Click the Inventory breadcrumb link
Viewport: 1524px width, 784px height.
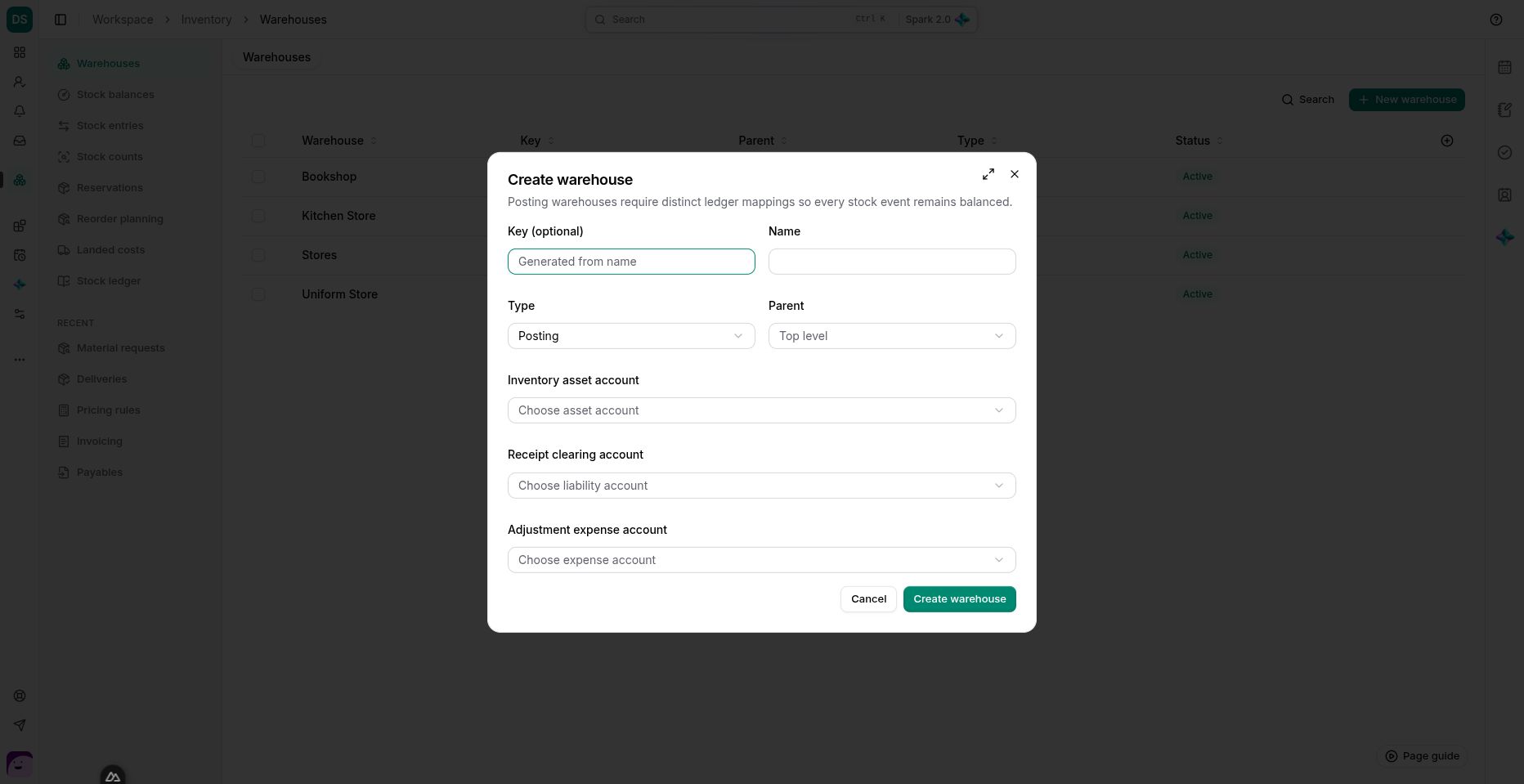pyautogui.click(x=206, y=20)
